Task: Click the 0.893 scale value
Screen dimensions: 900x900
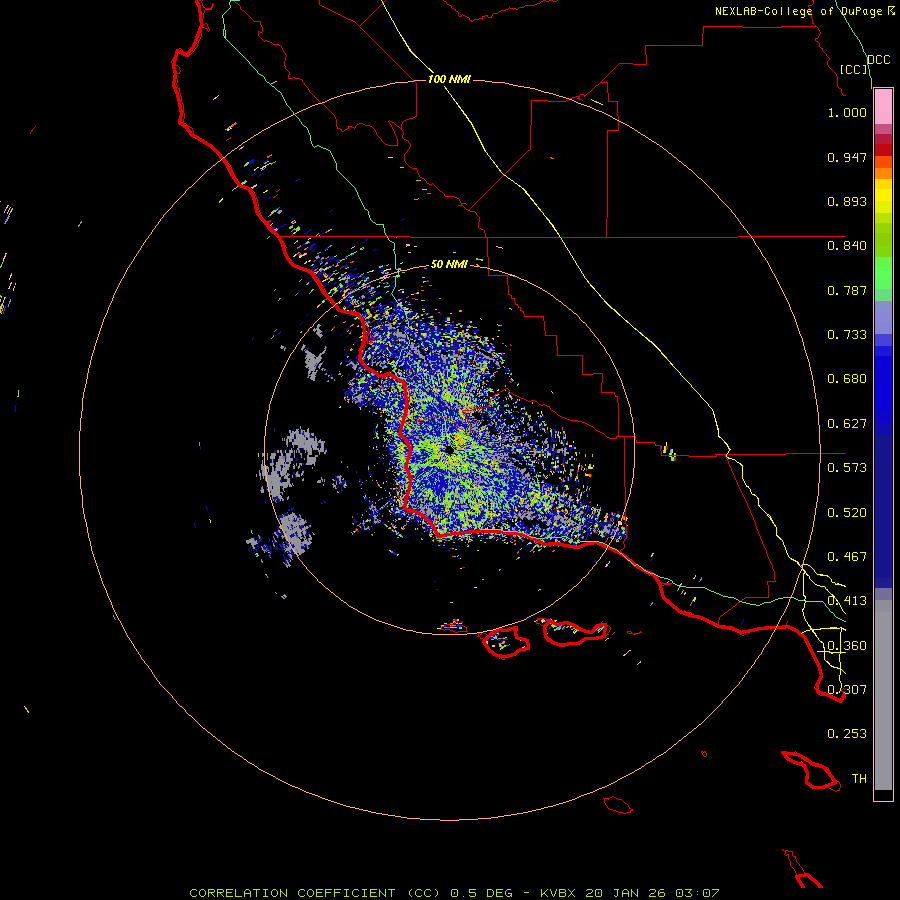Action: (847, 201)
